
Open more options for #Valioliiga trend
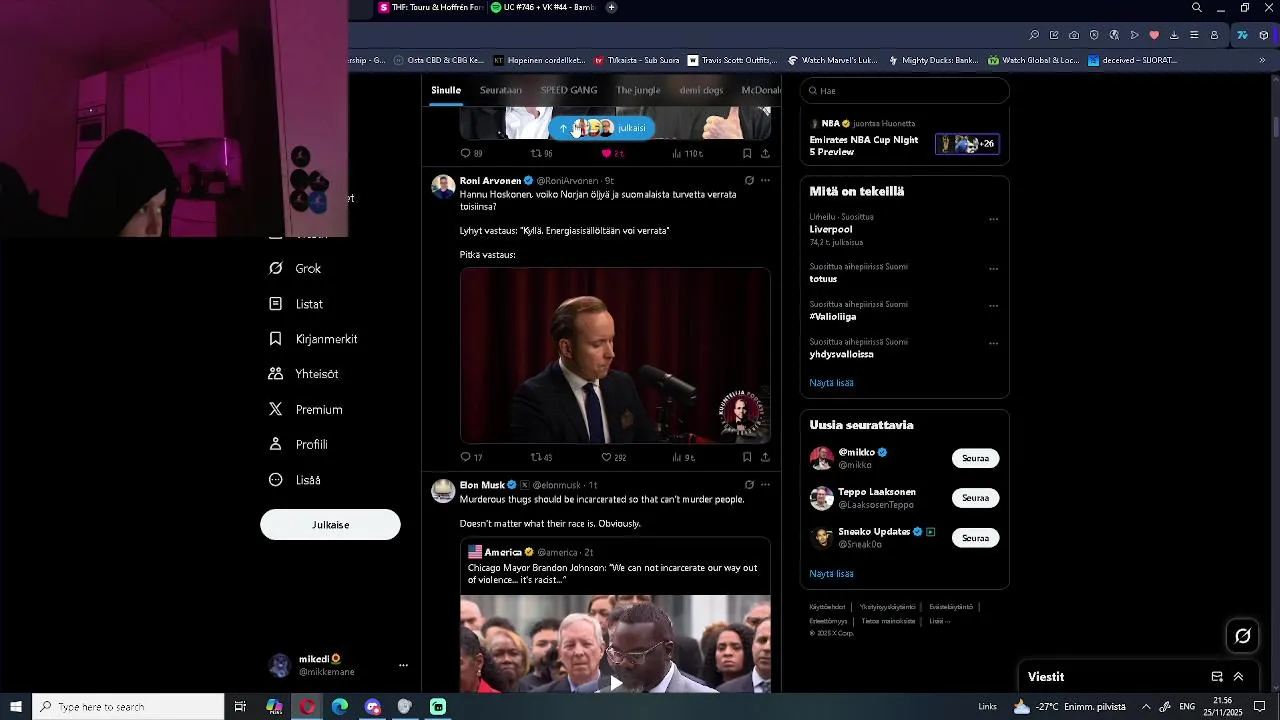[993, 306]
